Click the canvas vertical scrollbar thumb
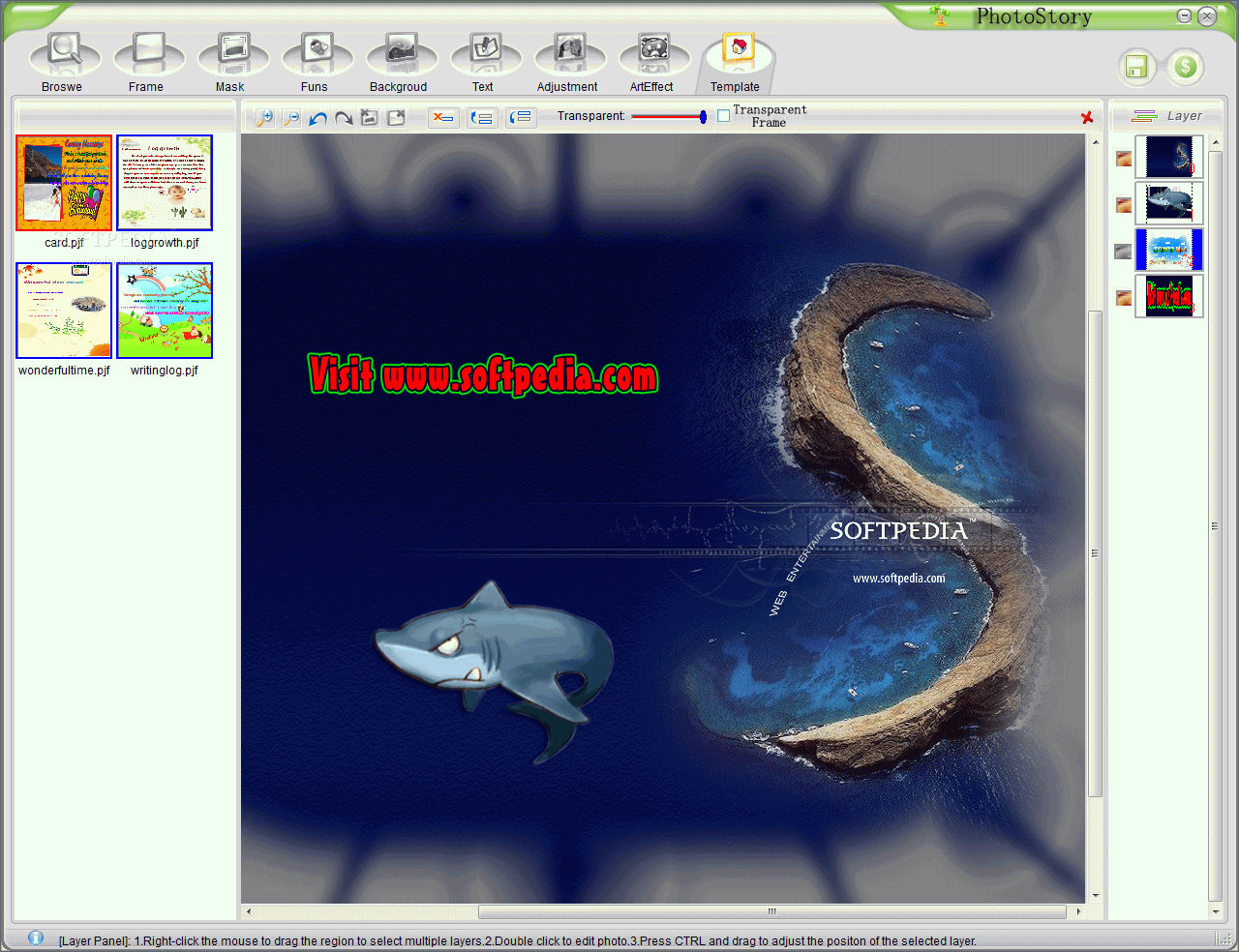Screen dimensions: 1239x952 tap(1096, 553)
